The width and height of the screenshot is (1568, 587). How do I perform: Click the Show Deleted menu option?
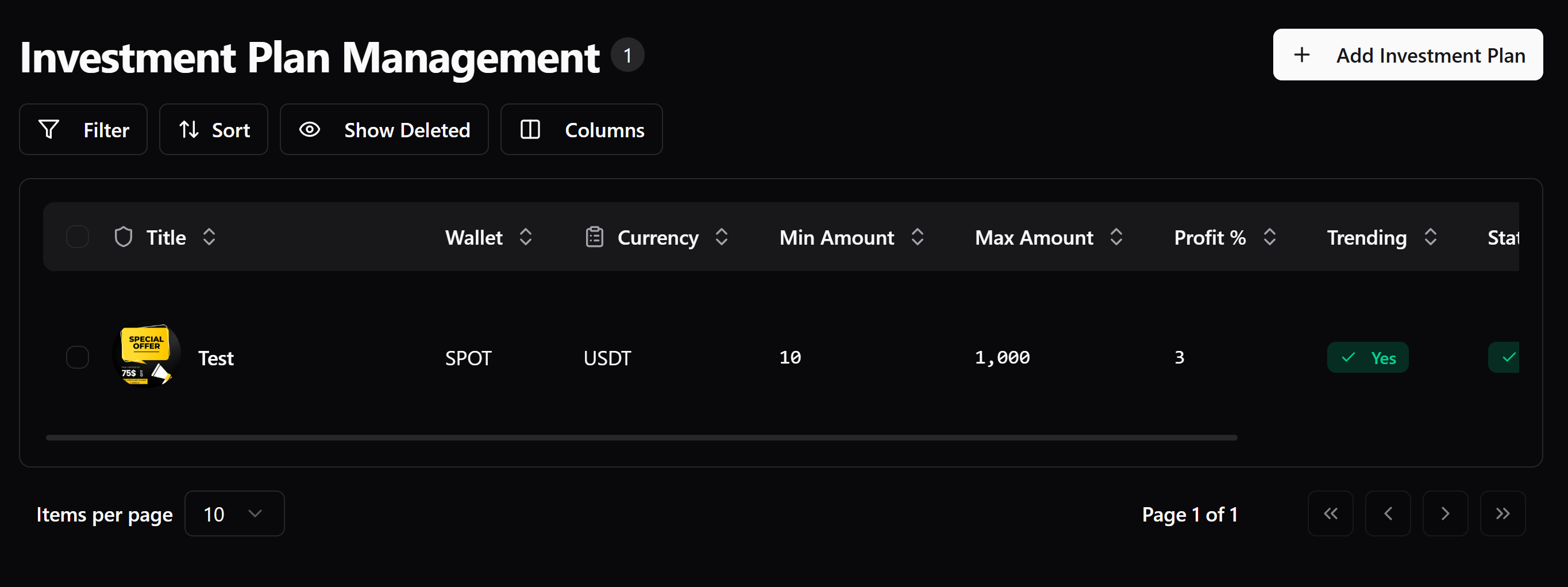[x=384, y=129]
